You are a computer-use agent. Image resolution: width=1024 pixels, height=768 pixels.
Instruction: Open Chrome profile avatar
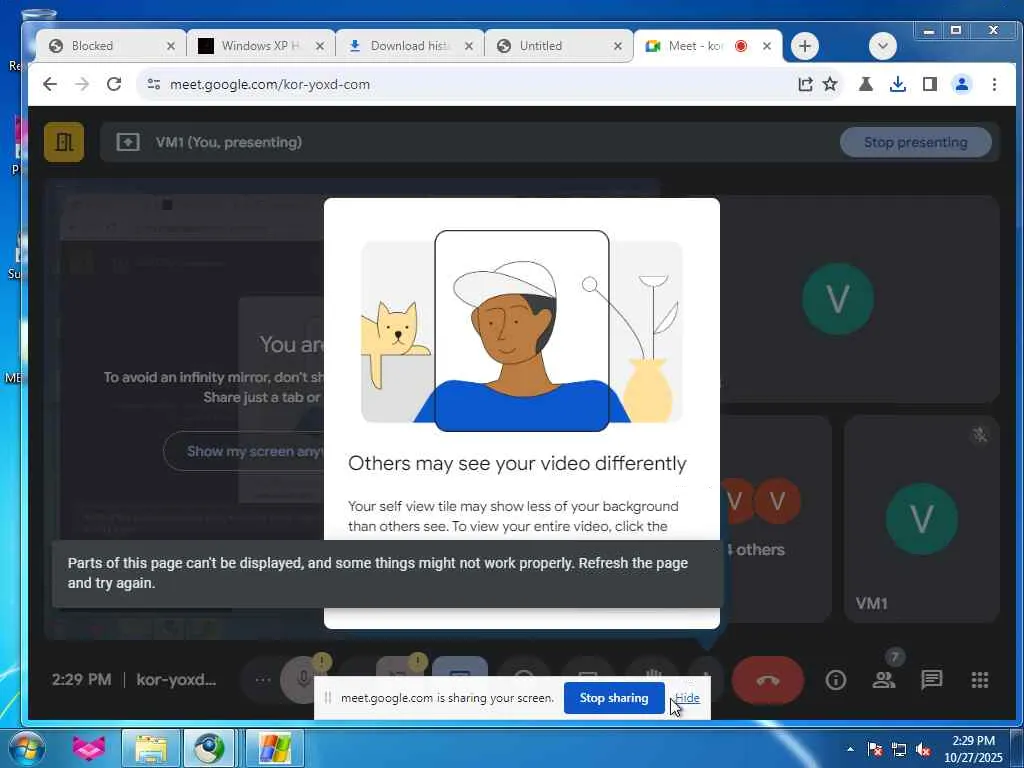pyautogui.click(x=962, y=84)
